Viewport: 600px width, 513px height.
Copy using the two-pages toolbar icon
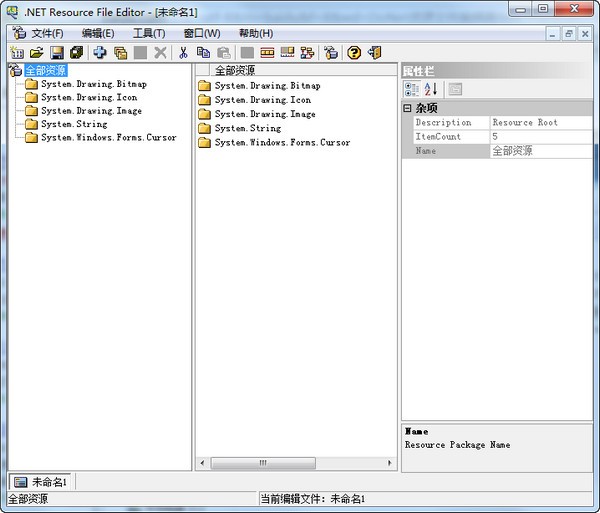tap(203, 53)
